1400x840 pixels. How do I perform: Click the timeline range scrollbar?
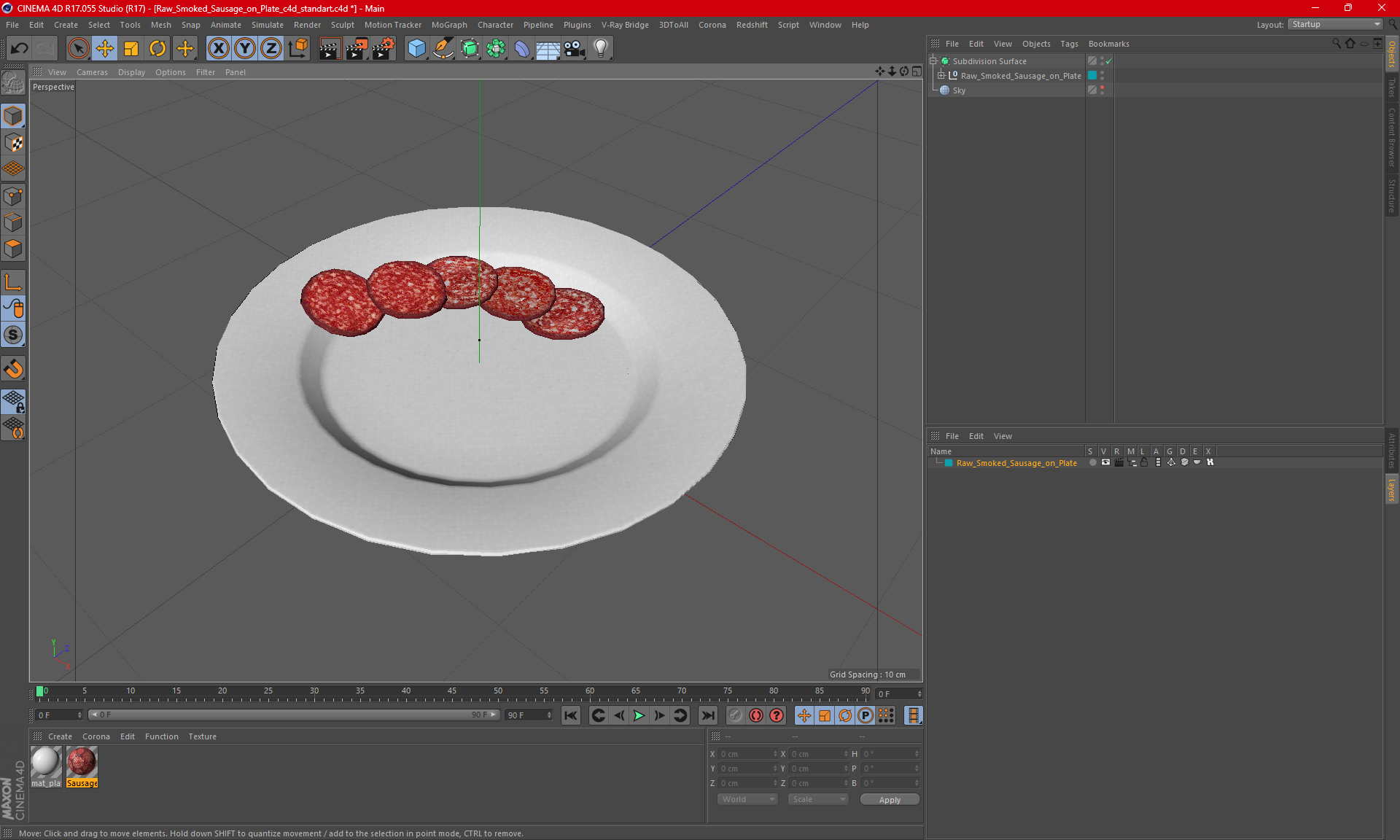[295, 715]
